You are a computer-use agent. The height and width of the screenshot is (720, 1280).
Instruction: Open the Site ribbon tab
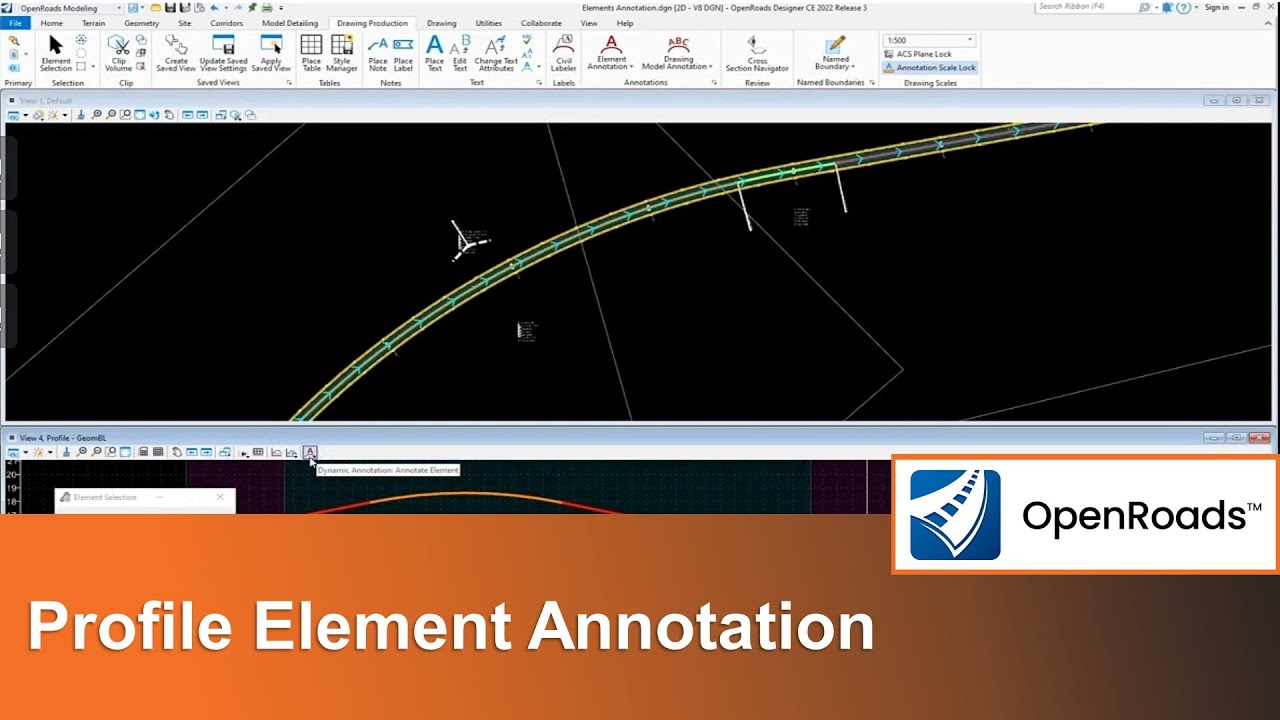pyautogui.click(x=184, y=23)
